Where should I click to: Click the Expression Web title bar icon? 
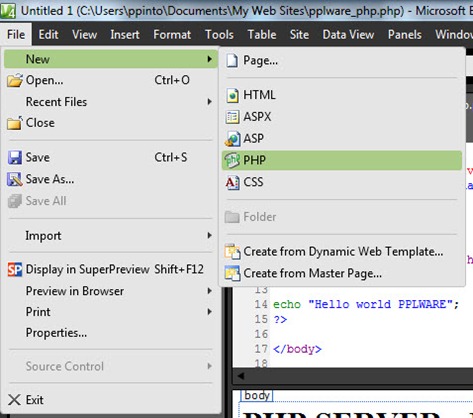coord(8,11)
